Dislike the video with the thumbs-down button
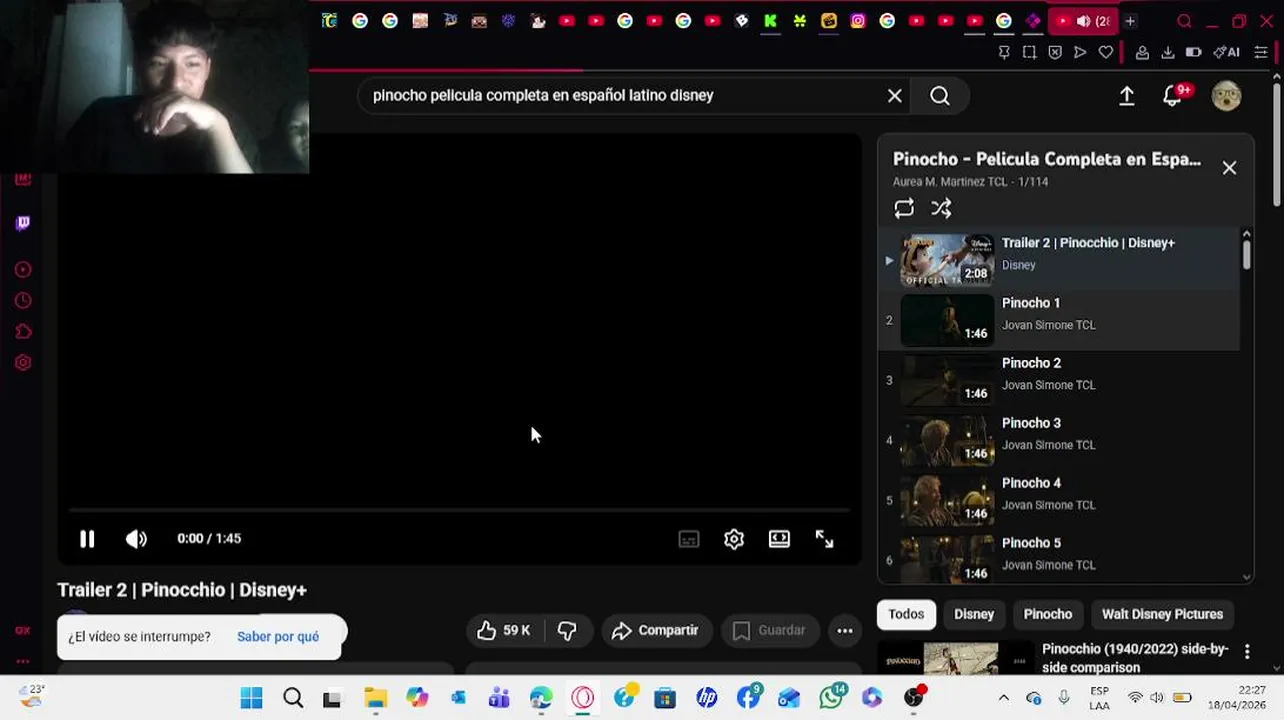 click(x=567, y=630)
